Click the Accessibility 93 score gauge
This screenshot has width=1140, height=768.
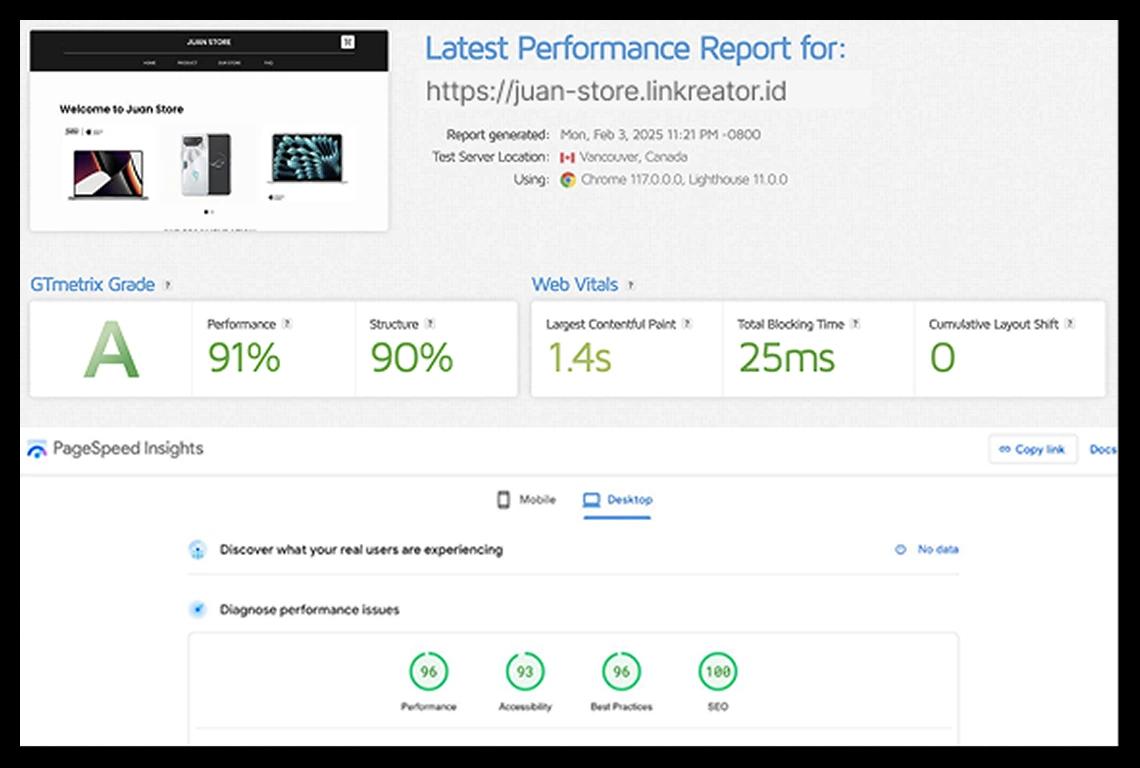pyautogui.click(x=525, y=672)
